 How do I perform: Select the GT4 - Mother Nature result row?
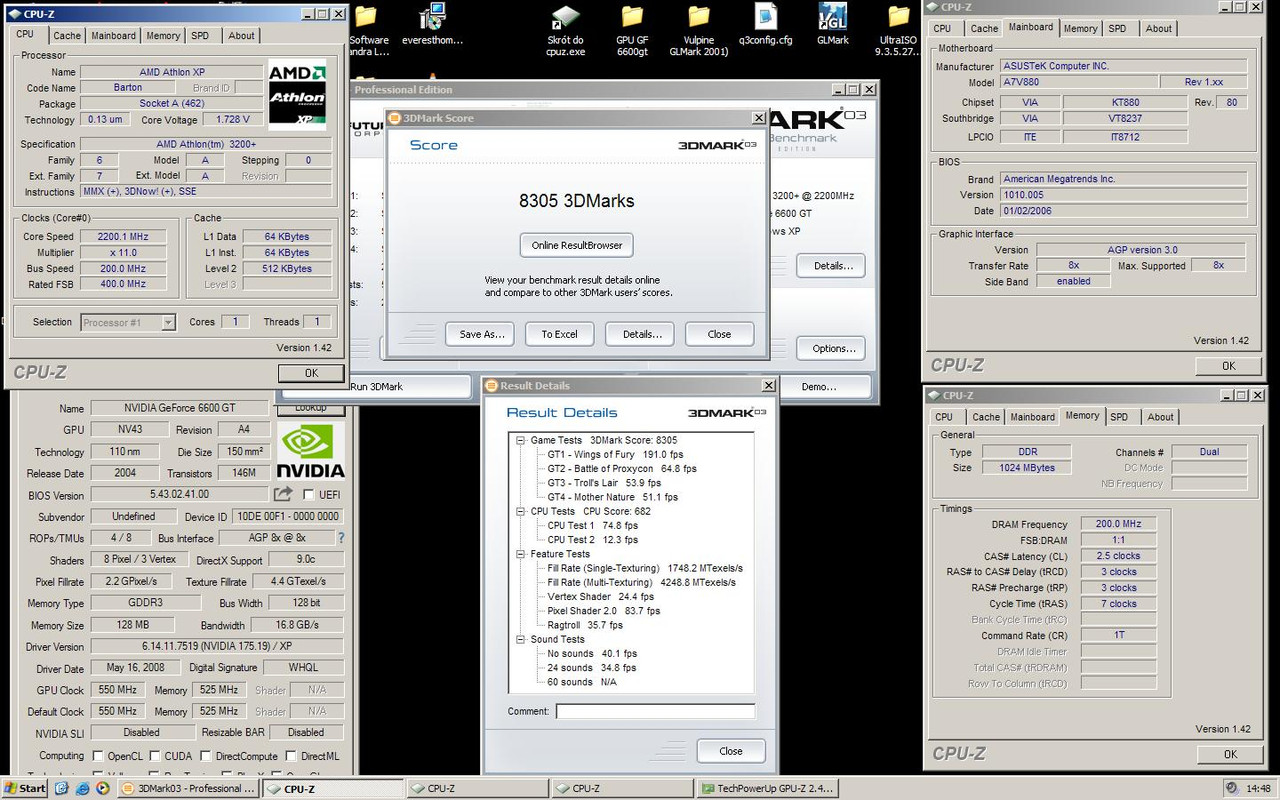pos(612,497)
